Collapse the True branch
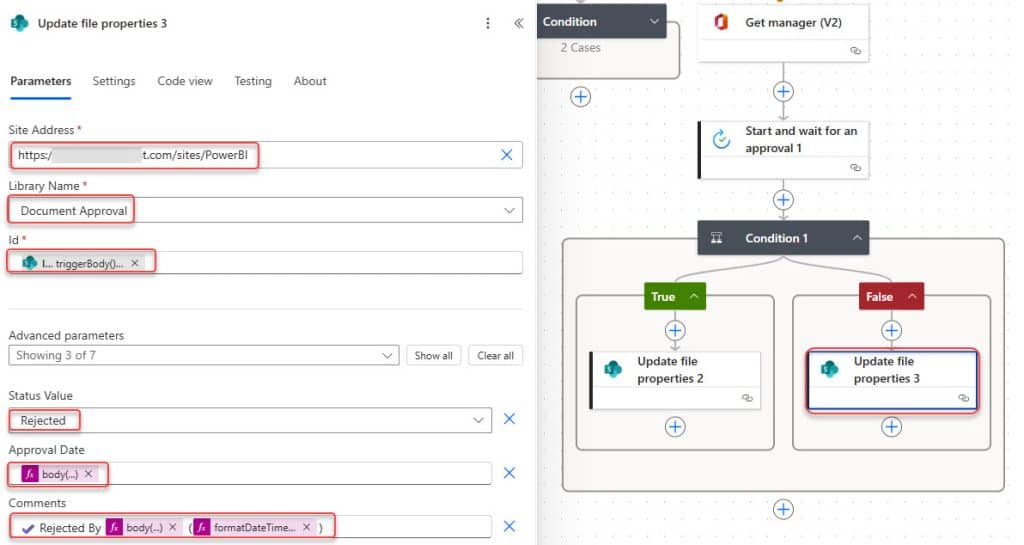The height and width of the screenshot is (545, 1024). pyautogui.click(x=694, y=296)
